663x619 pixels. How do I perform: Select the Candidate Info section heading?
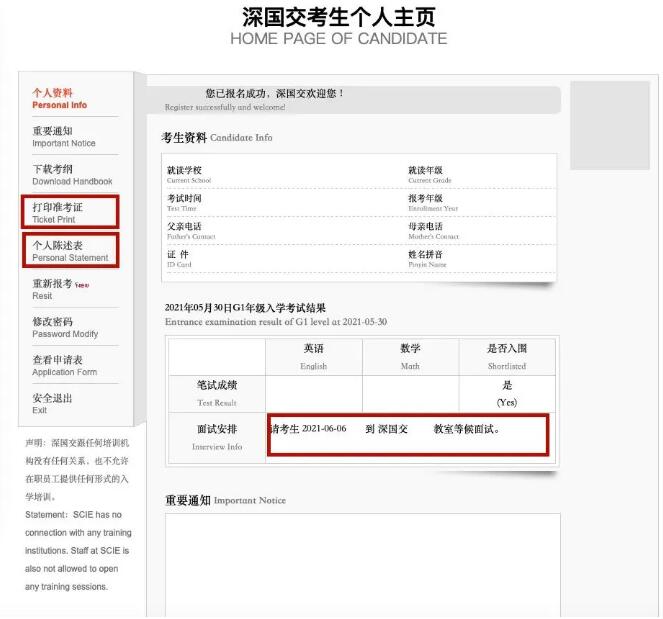[x=217, y=137]
